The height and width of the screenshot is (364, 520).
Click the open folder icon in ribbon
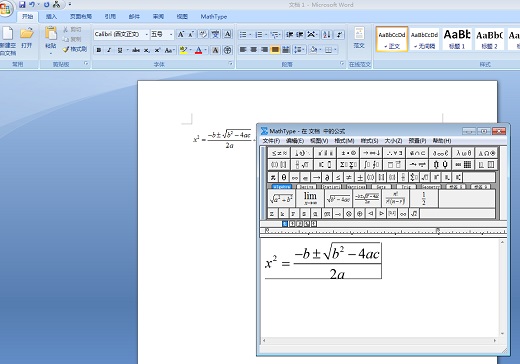tap(27, 33)
